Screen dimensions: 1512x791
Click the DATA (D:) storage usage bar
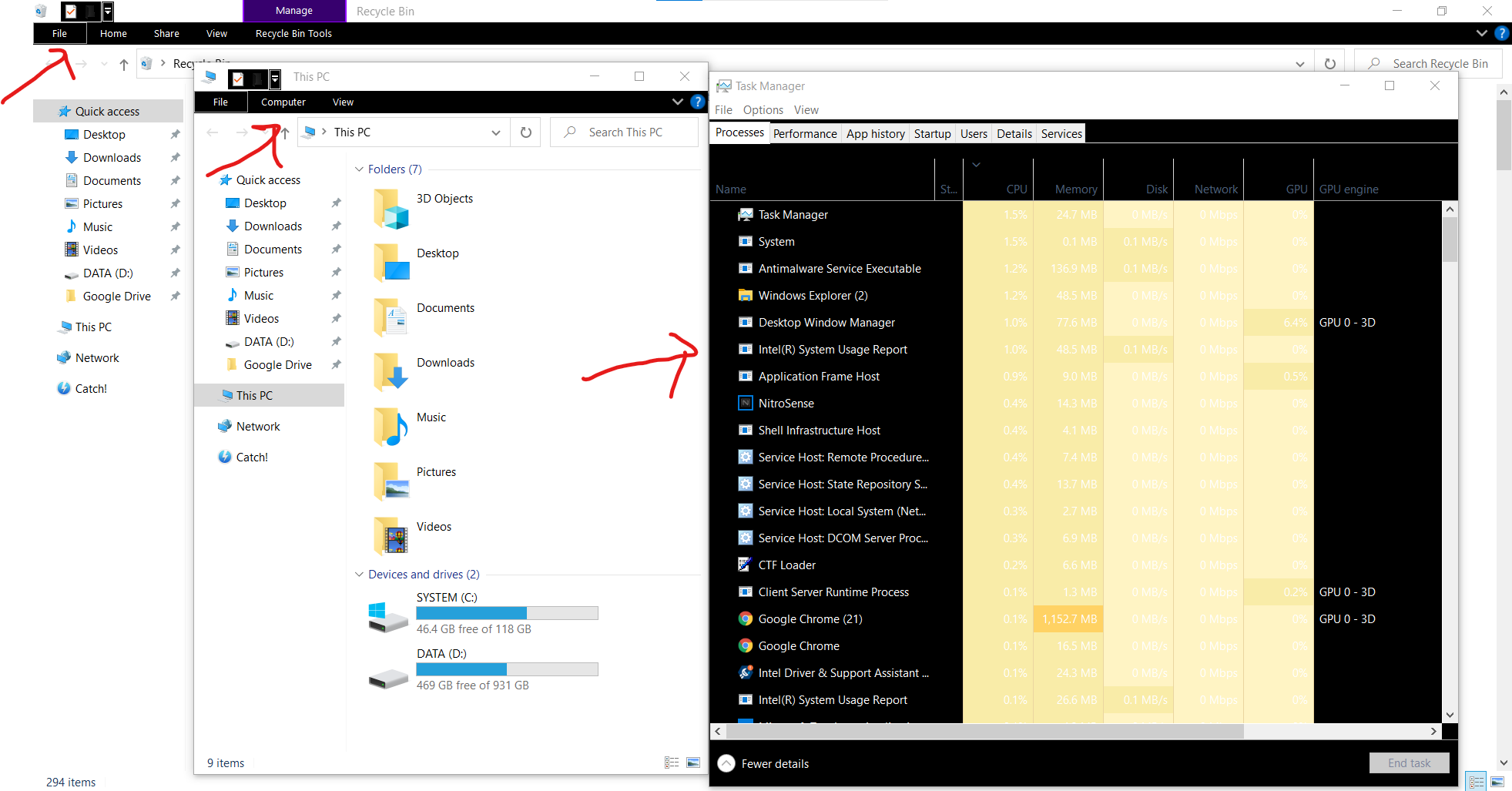507,669
